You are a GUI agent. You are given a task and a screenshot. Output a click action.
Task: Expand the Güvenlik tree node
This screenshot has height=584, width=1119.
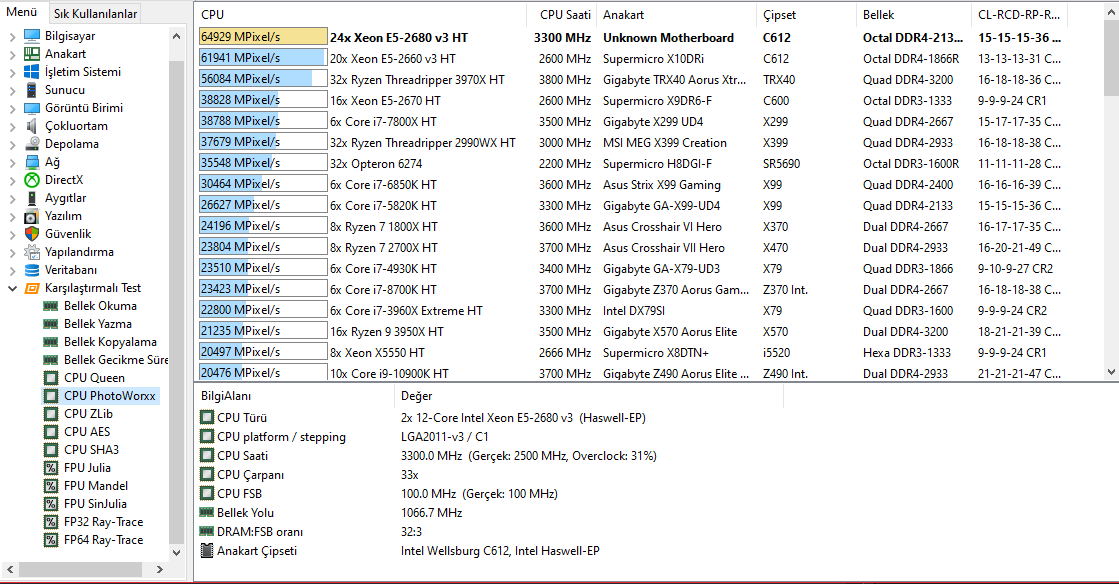pyautogui.click(x=12, y=233)
